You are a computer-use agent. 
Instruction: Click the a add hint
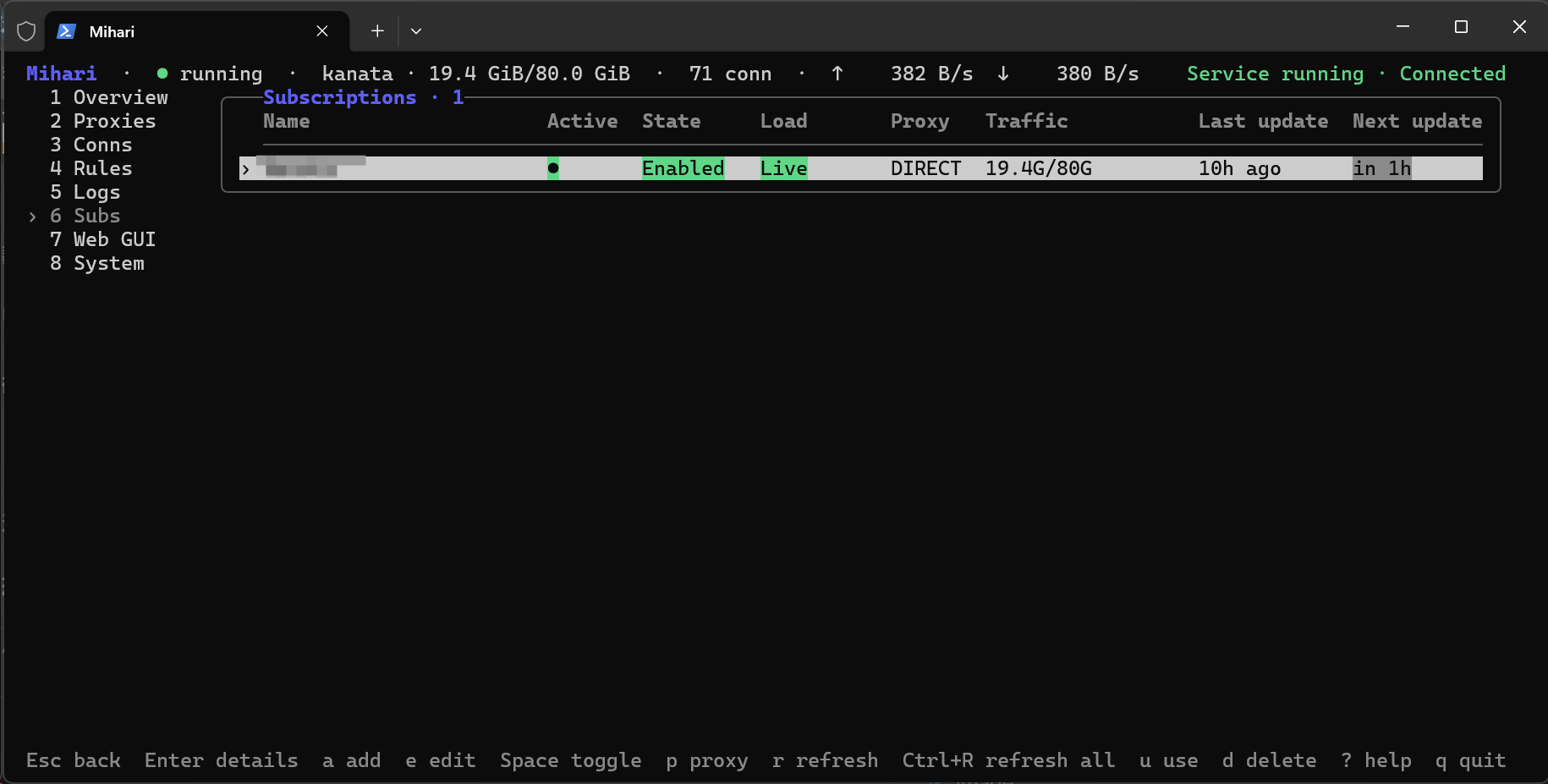pos(352,760)
